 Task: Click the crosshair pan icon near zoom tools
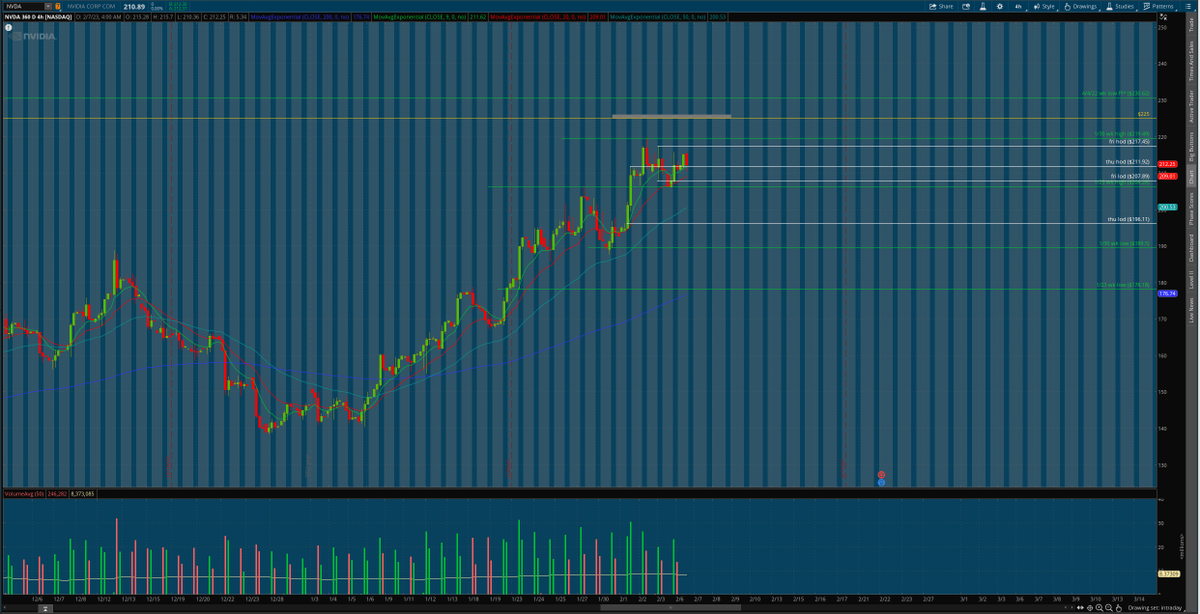click(x=1090, y=607)
